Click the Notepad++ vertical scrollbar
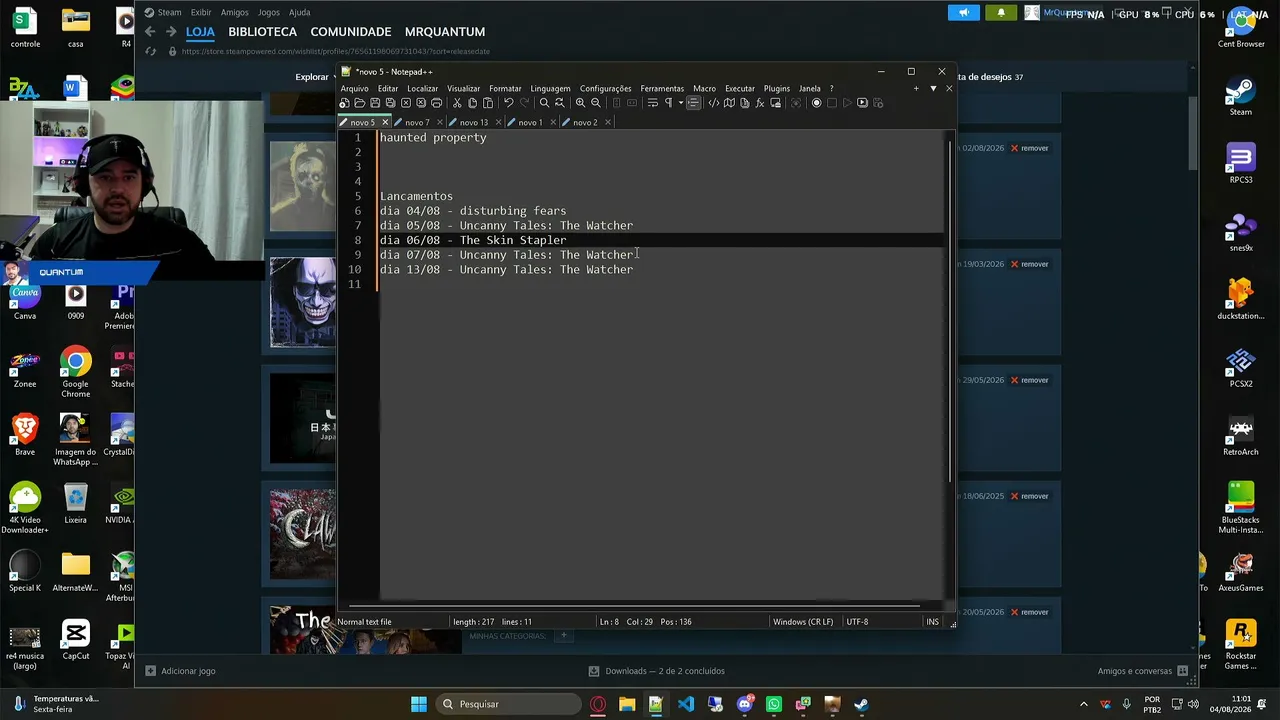Image resolution: width=1280 pixels, height=720 pixels. click(949, 310)
